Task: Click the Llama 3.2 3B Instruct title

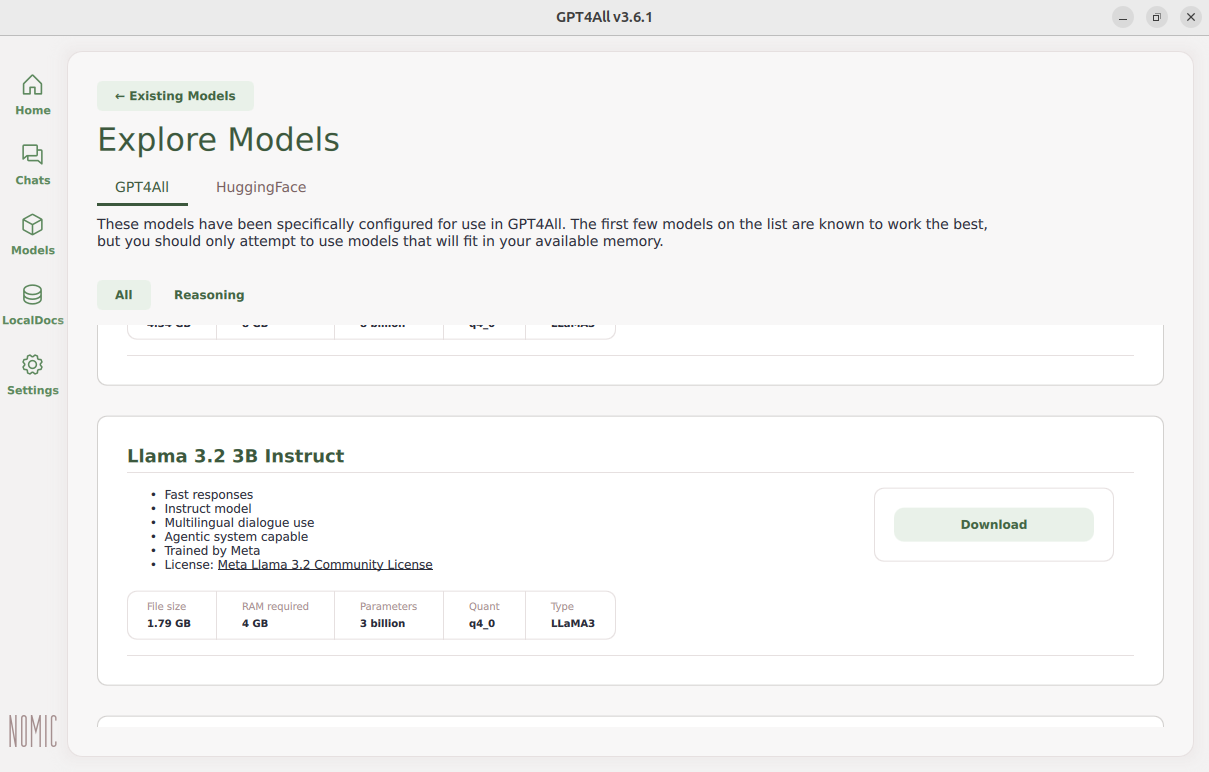Action: click(235, 456)
